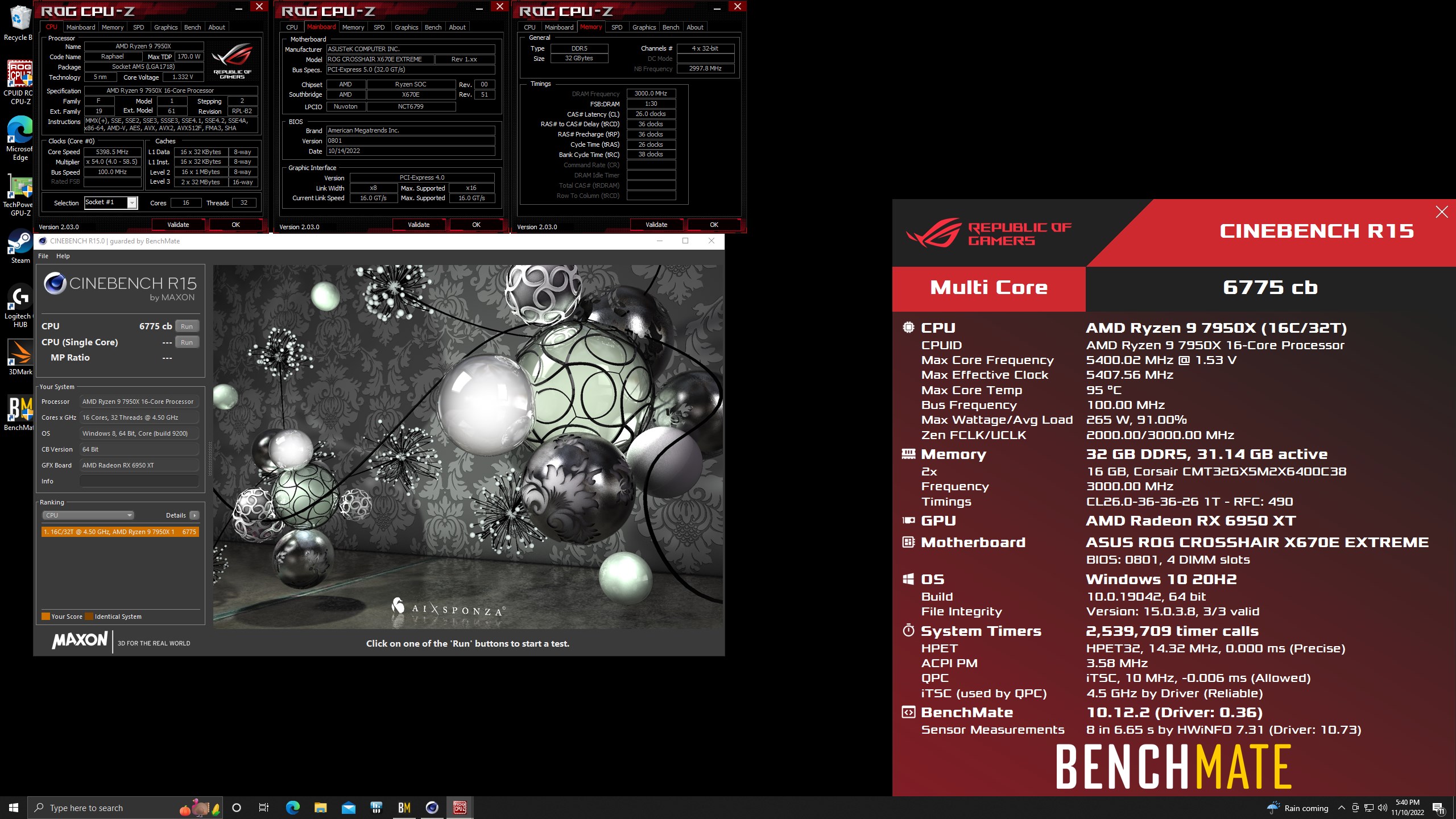
Task: Click the 6775 cb Multi Core score
Action: [1270, 288]
